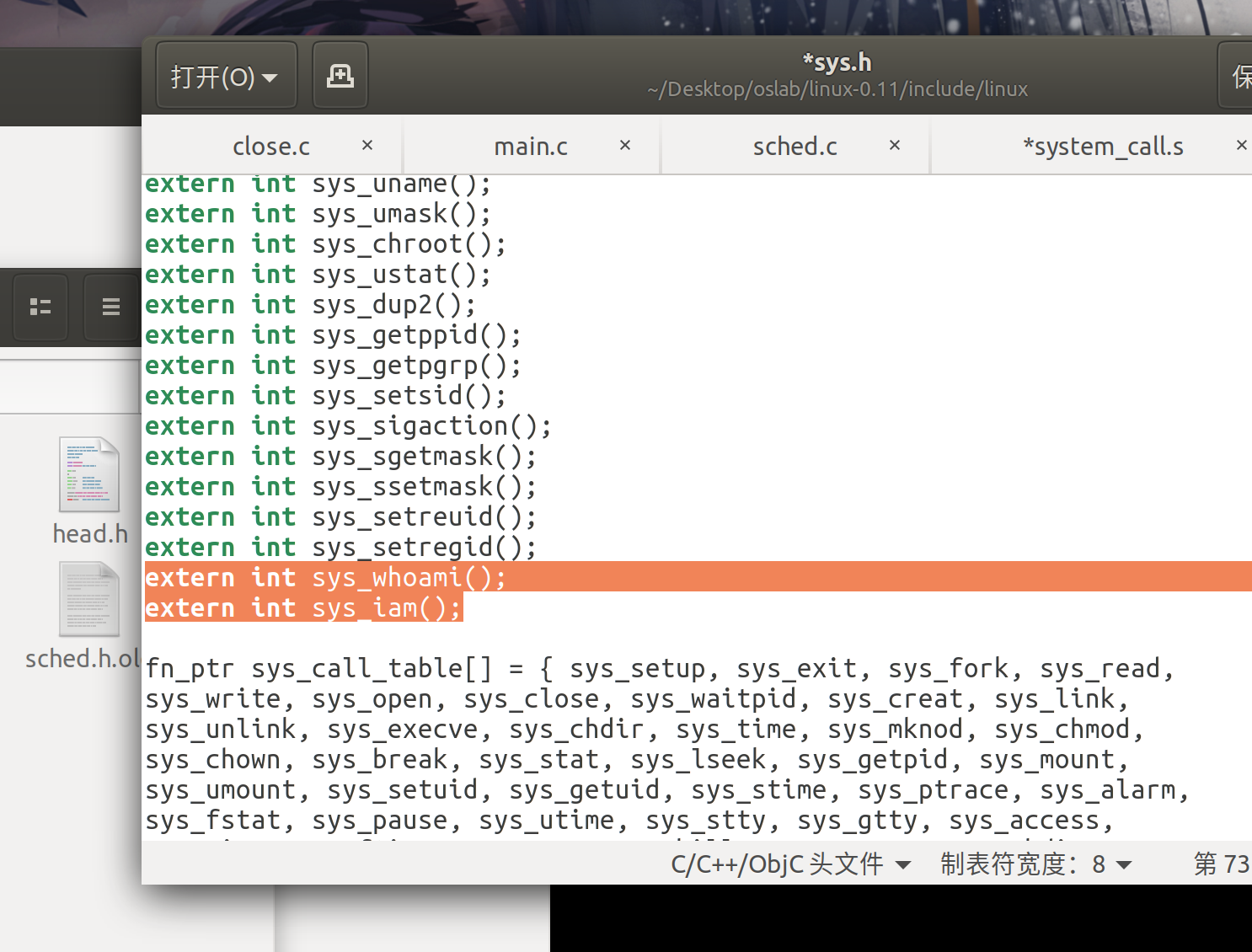Screen dimensions: 1252x952
Task: Select the *system_call.s tab
Action: pyautogui.click(x=1102, y=147)
